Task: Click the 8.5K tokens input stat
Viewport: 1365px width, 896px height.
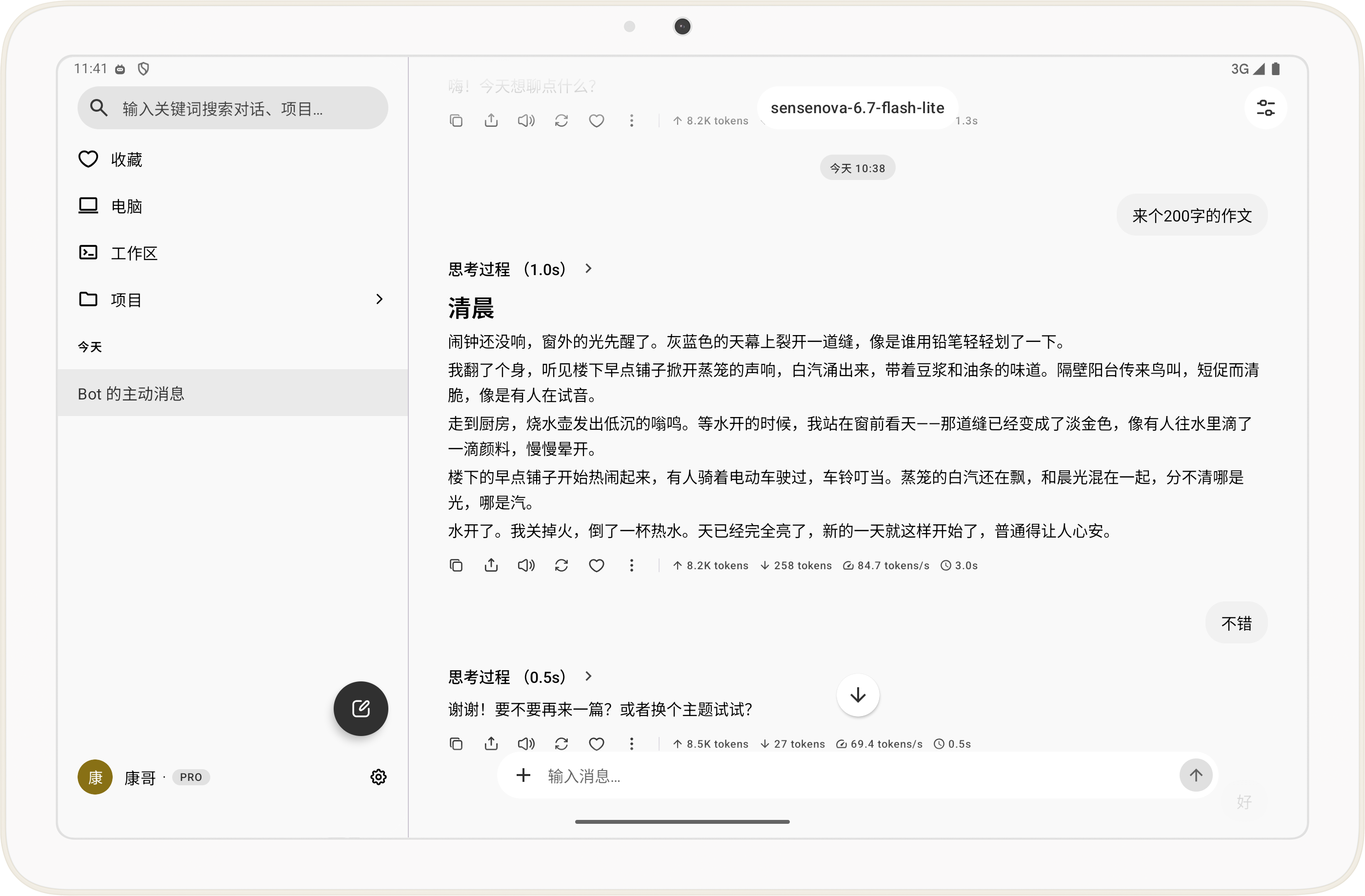Action: (711, 743)
